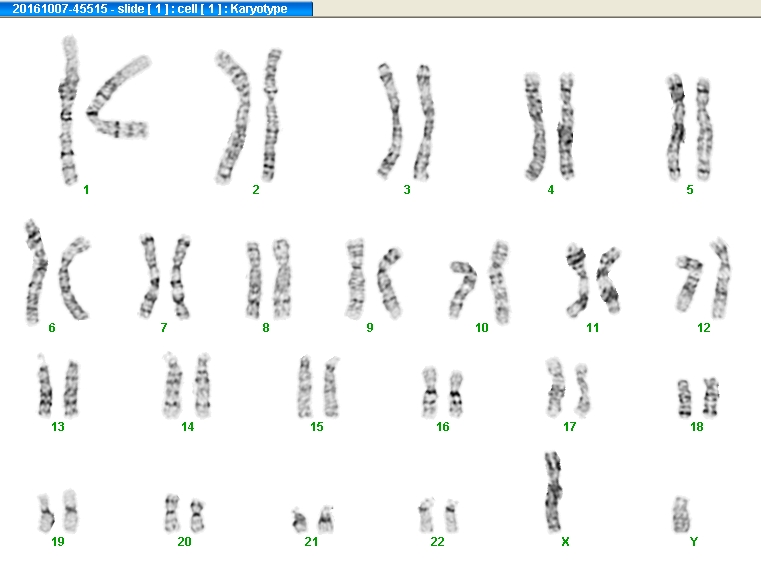Select the left chromosome 15
Screen dimensions: 761x585
(305, 386)
